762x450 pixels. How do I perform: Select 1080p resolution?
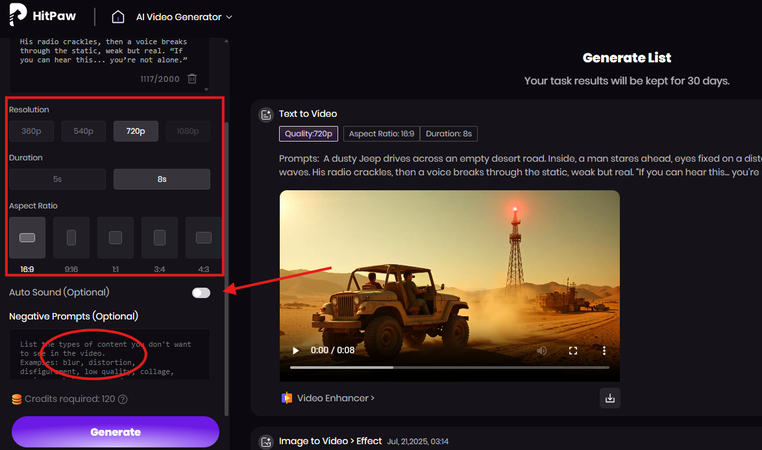[x=188, y=131]
